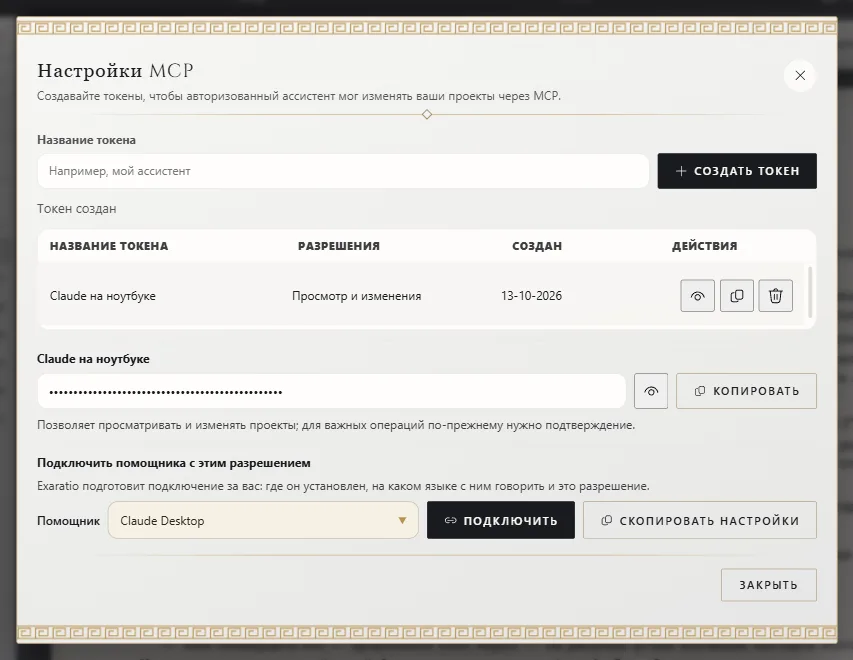
Task: Click the Подключить button
Action: click(x=500, y=520)
